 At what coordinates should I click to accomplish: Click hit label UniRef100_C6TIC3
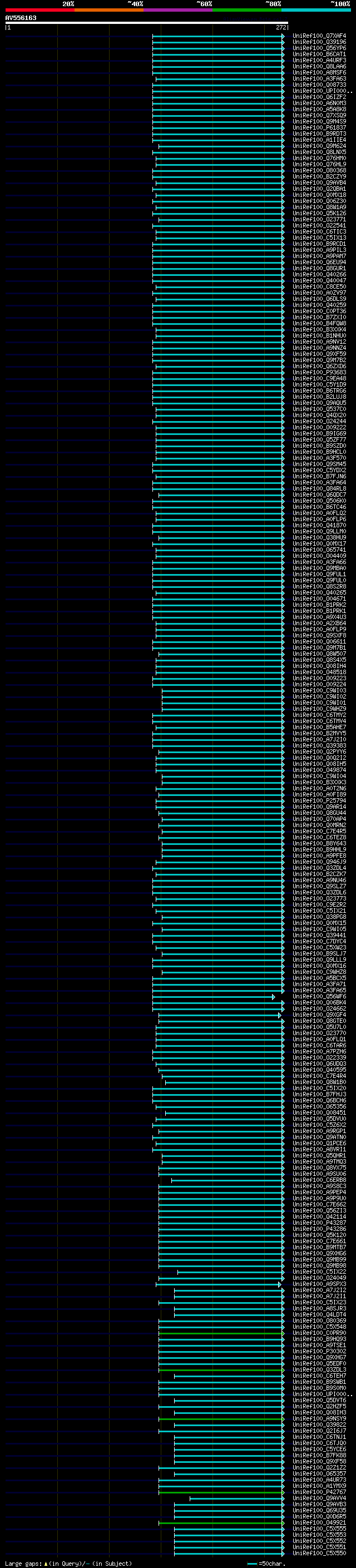319,231
